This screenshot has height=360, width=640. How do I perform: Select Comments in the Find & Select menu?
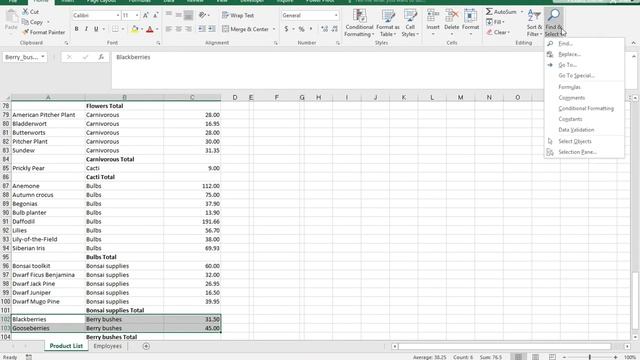coord(584,98)
